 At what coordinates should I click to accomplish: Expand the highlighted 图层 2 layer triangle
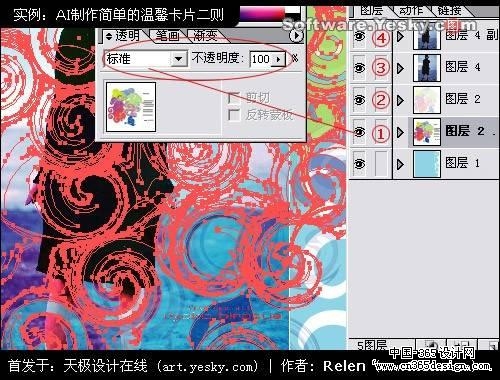coord(400,132)
